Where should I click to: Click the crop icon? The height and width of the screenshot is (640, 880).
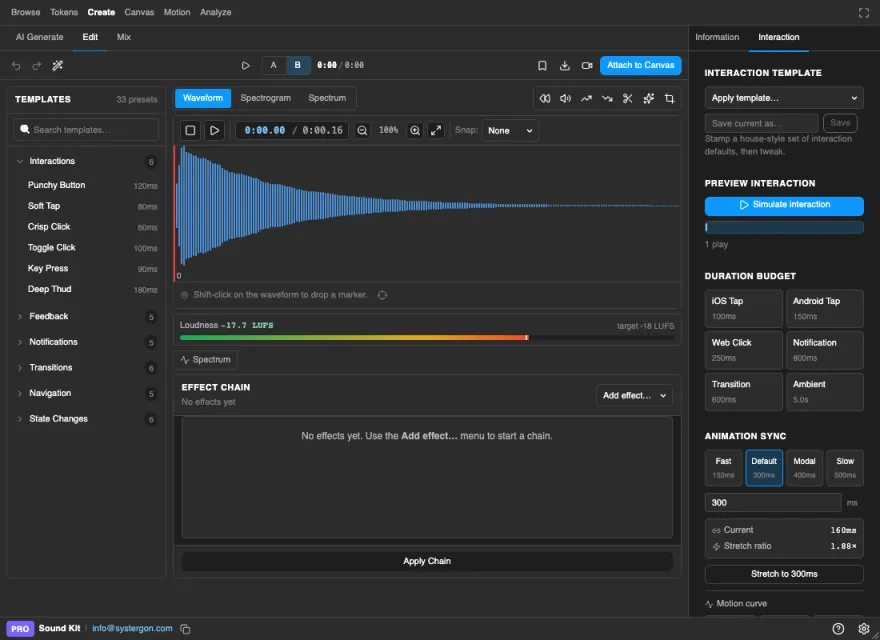click(669, 98)
